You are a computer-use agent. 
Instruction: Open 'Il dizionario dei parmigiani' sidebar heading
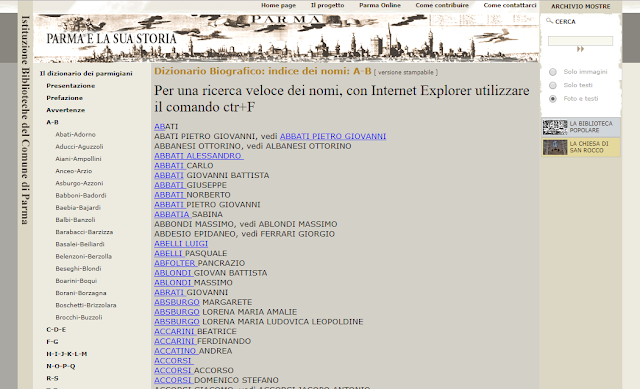click(x=86, y=73)
